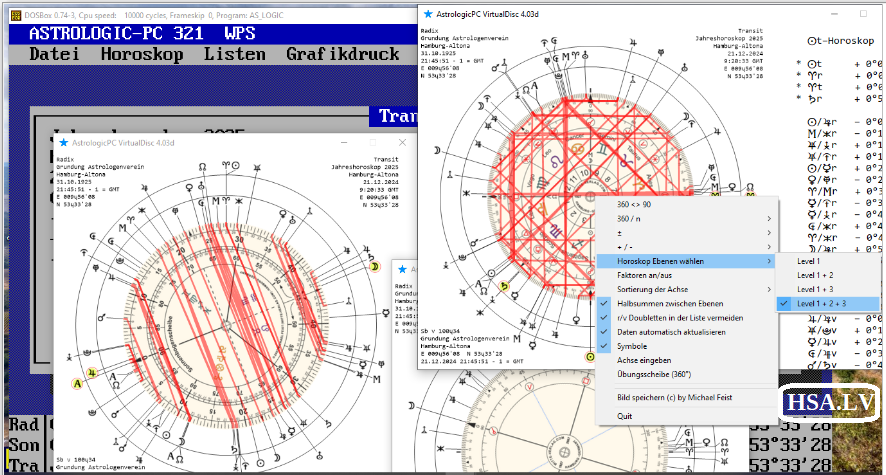Click Bild speichern to save the image

click(x=675, y=398)
